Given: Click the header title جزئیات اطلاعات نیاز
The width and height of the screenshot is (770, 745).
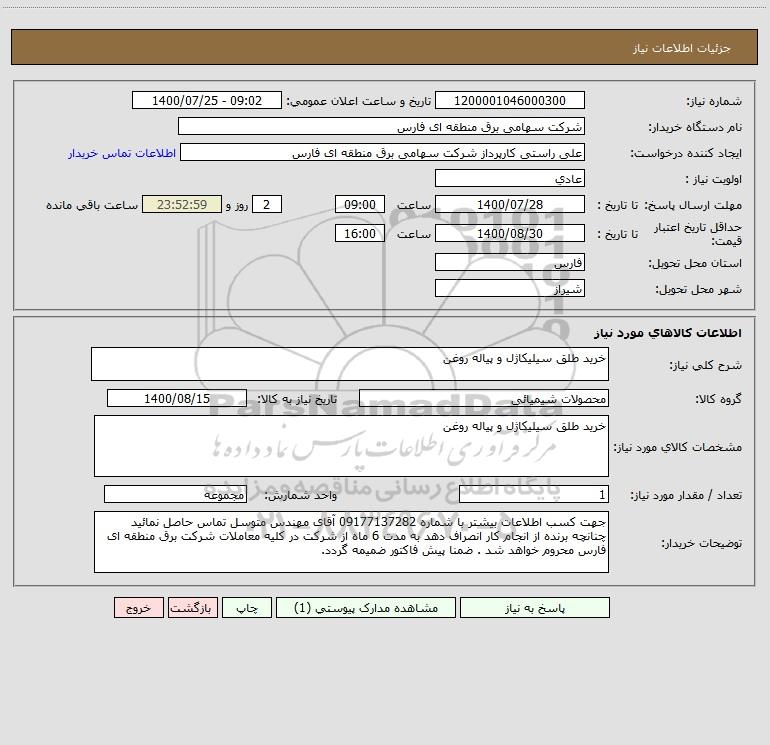Looking at the screenshot, I should [x=681, y=48].
